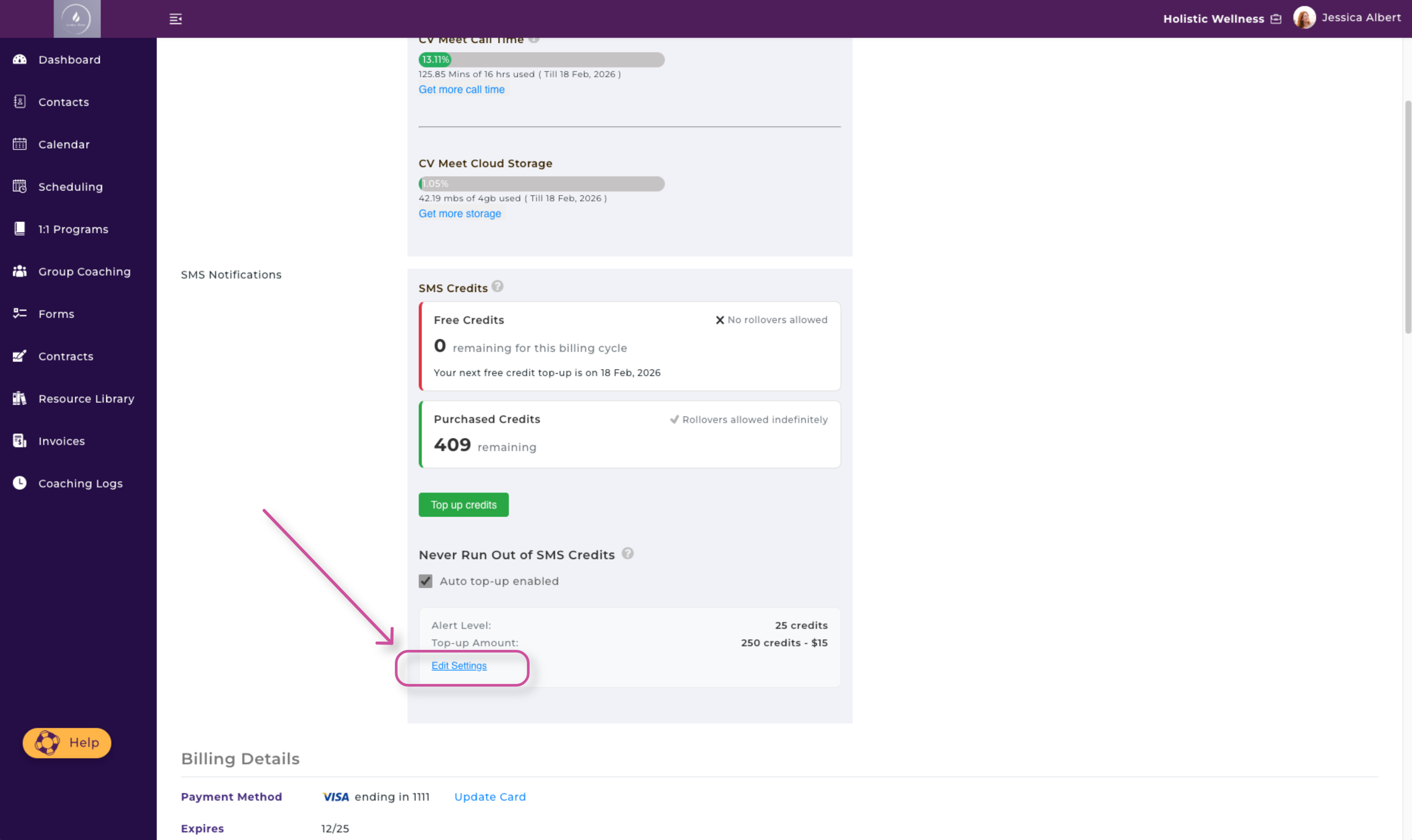
Task: Click the Update Card link
Action: click(x=489, y=796)
